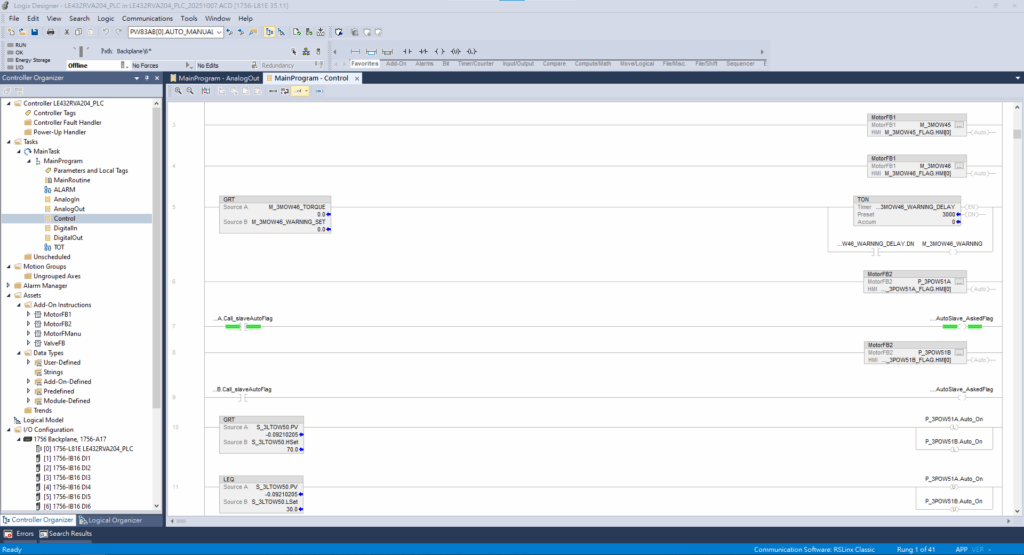
Task: Insert an Examine On (XIC) contact
Action: 408,52
